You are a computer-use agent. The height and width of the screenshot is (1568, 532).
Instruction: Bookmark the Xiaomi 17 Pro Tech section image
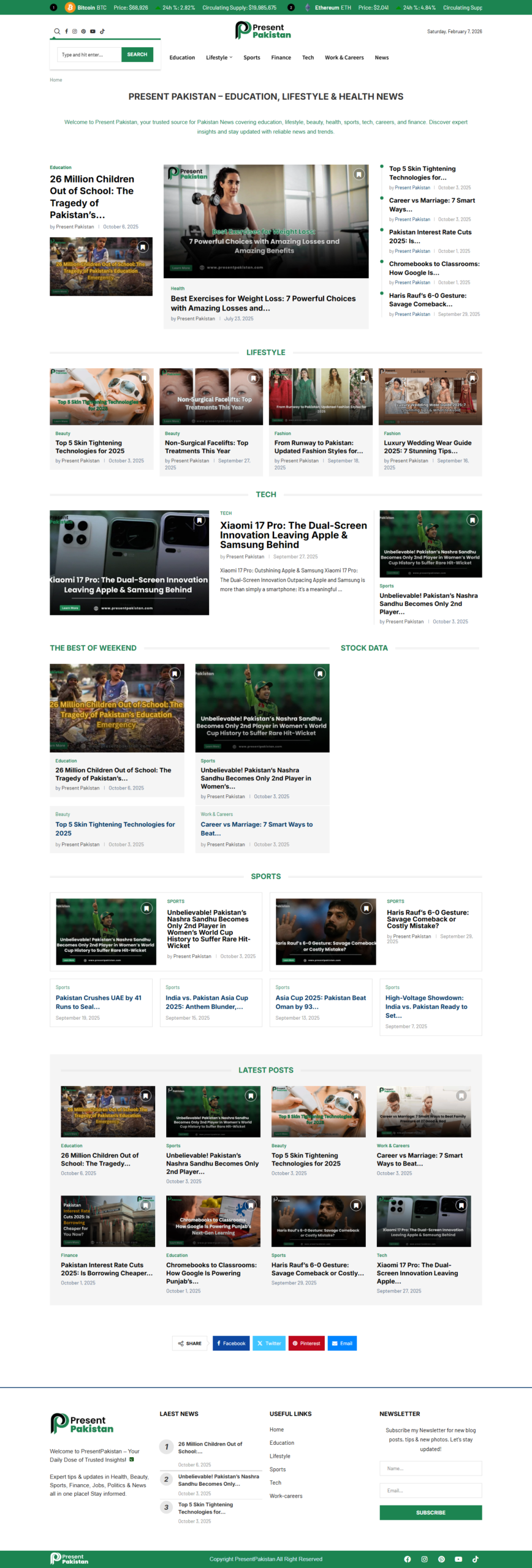(x=199, y=520)
